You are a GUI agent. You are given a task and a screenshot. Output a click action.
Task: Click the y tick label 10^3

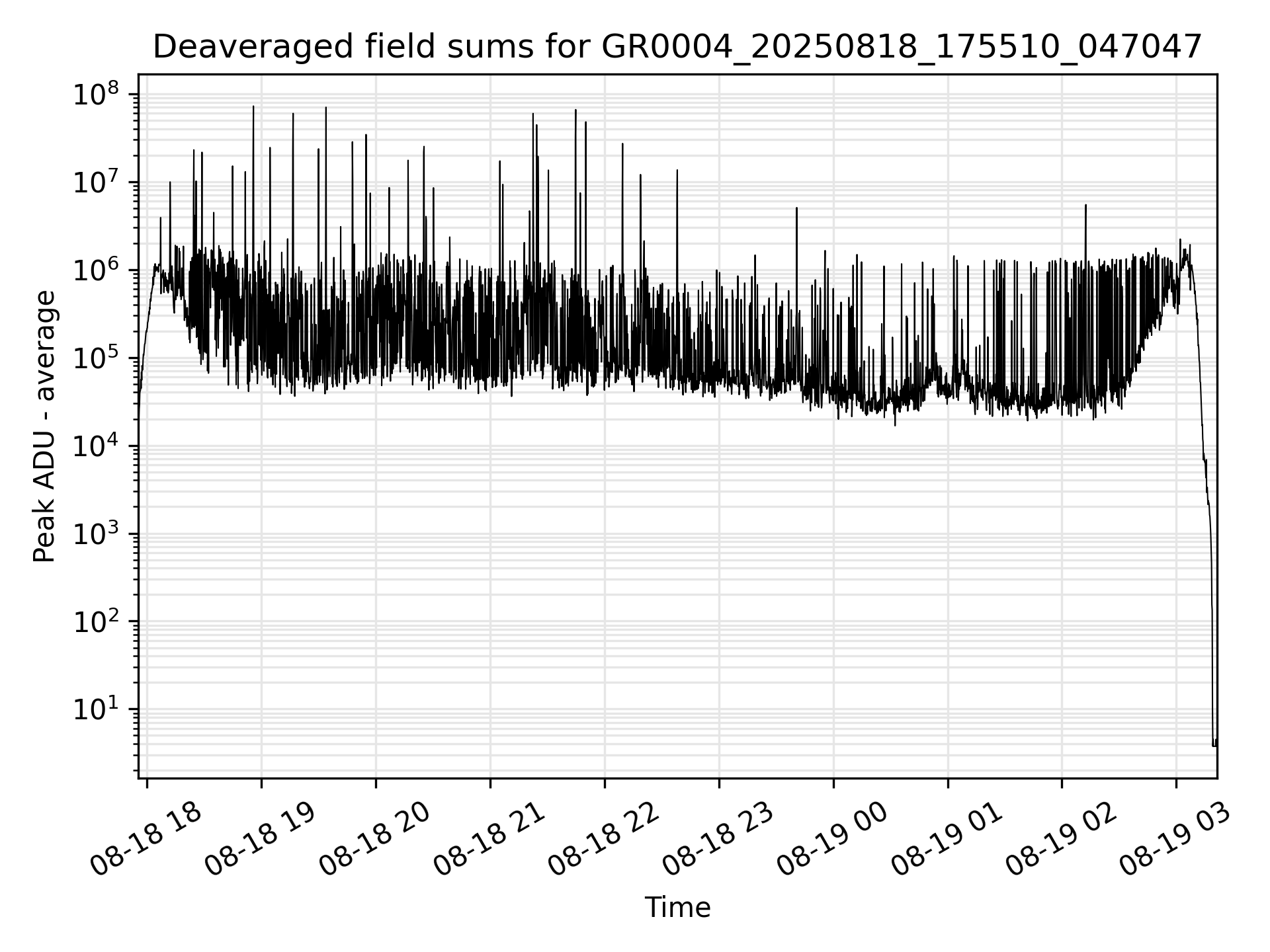point(97,534)
